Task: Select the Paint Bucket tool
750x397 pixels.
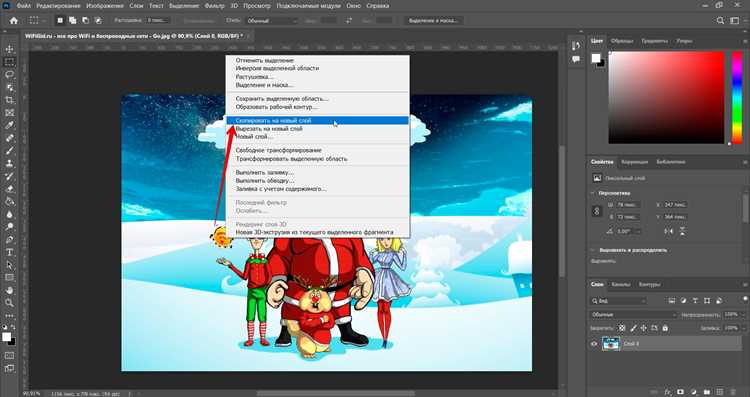Action: (10, 201)
